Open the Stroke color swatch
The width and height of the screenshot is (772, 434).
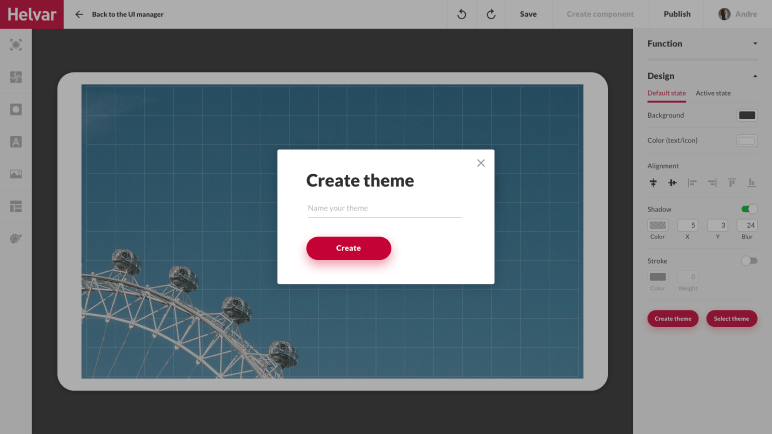pyautogui.click(x=658, y=277)
